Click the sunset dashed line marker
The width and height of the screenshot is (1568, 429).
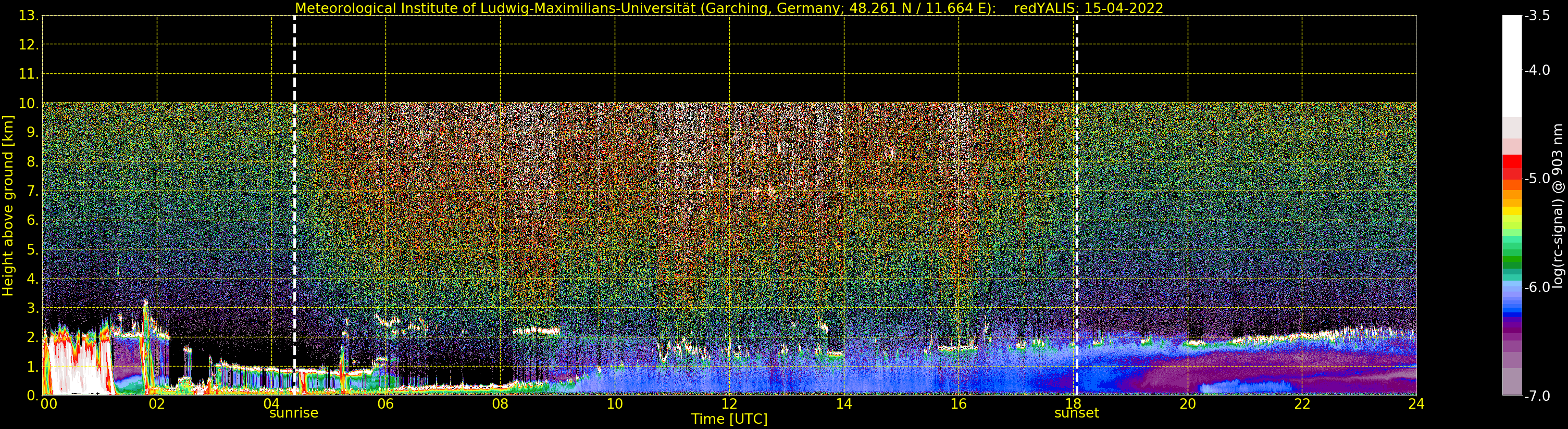pos(1076,205)
